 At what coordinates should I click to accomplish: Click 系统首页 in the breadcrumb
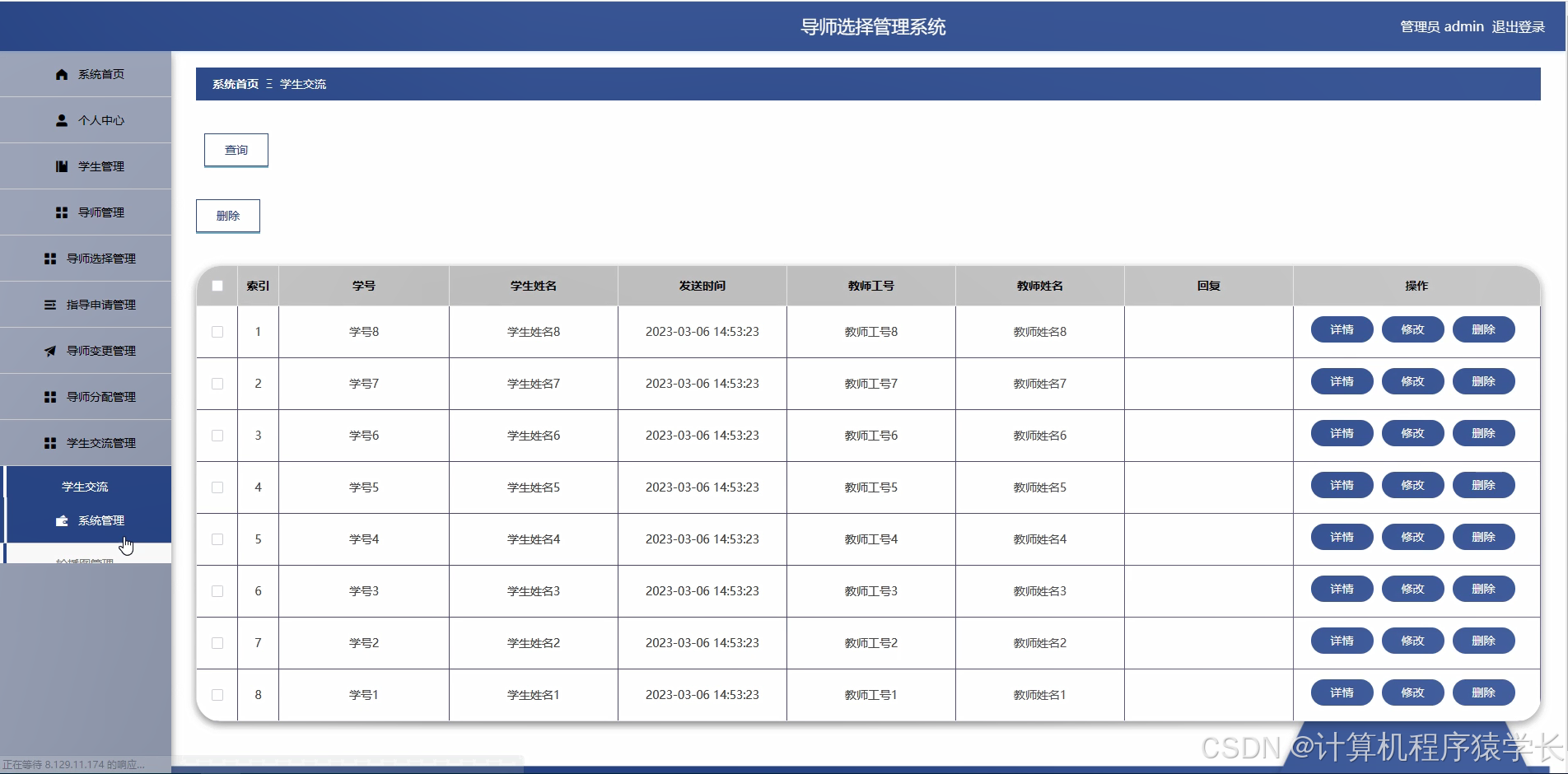[236, 84]
